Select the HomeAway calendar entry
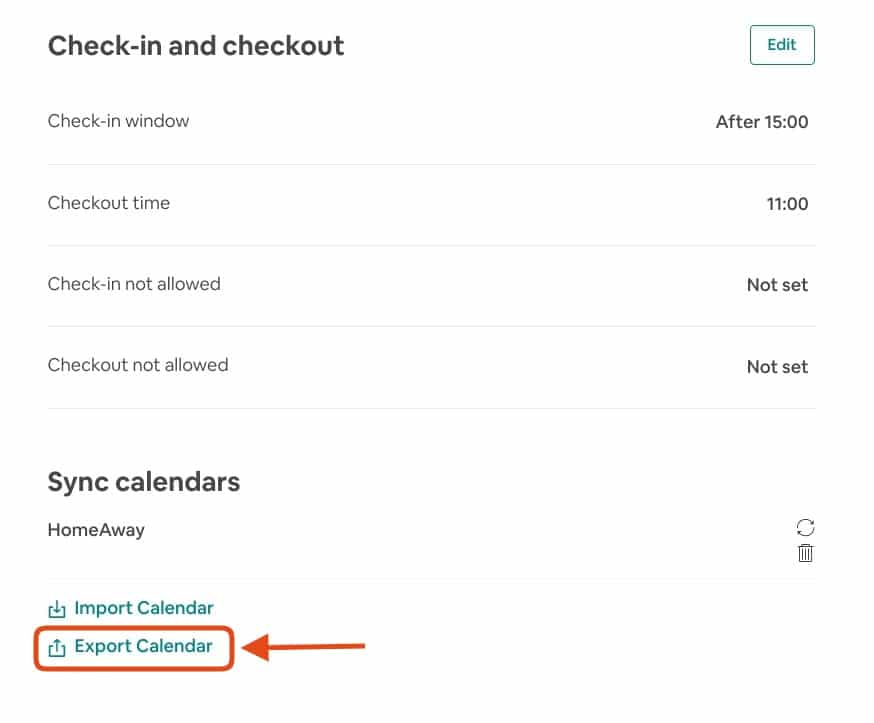The width and height of the screenshot is (874, 723). (x=96, y=529)
